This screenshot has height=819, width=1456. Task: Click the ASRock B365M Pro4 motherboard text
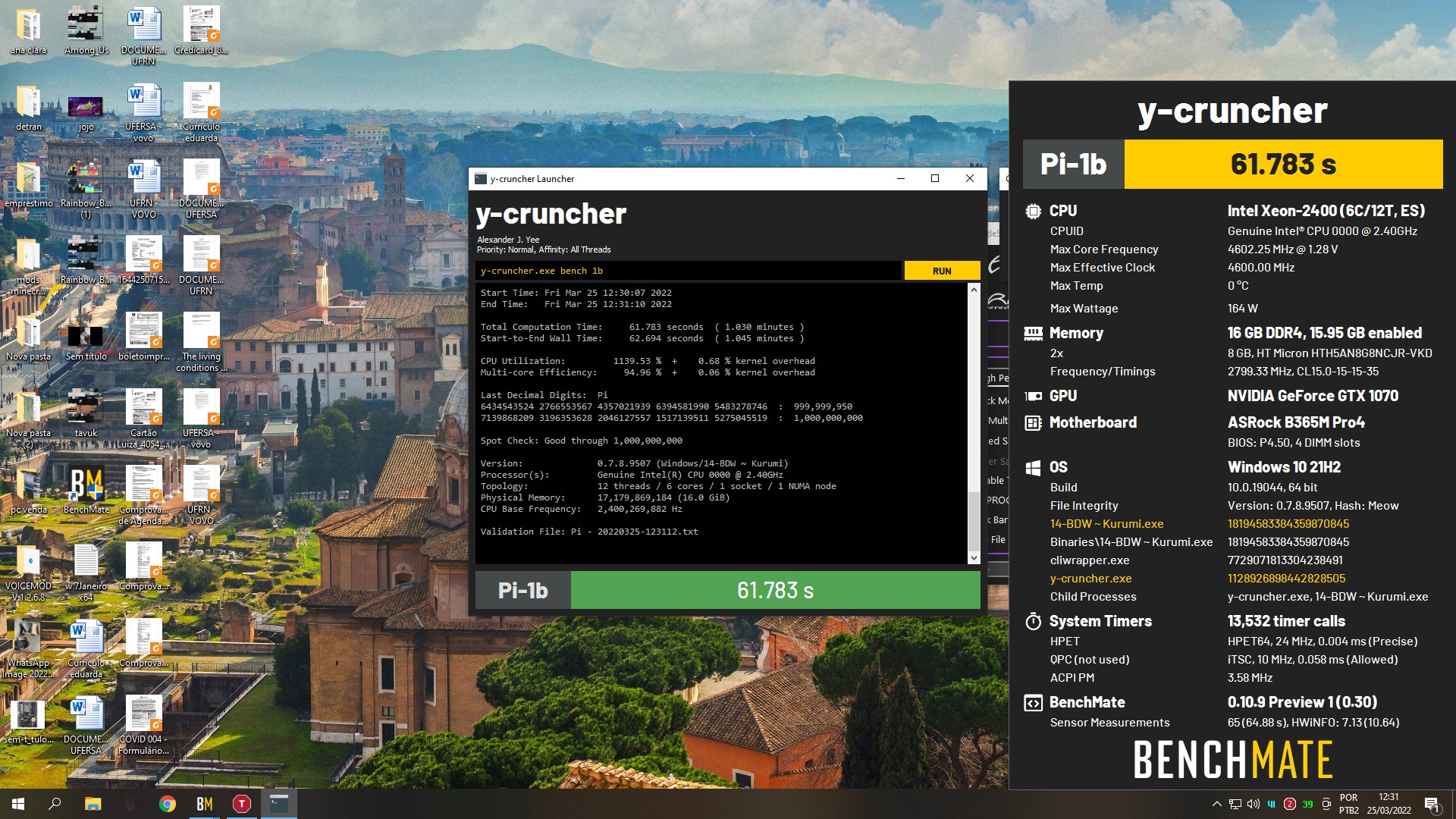pos(1296,422)
